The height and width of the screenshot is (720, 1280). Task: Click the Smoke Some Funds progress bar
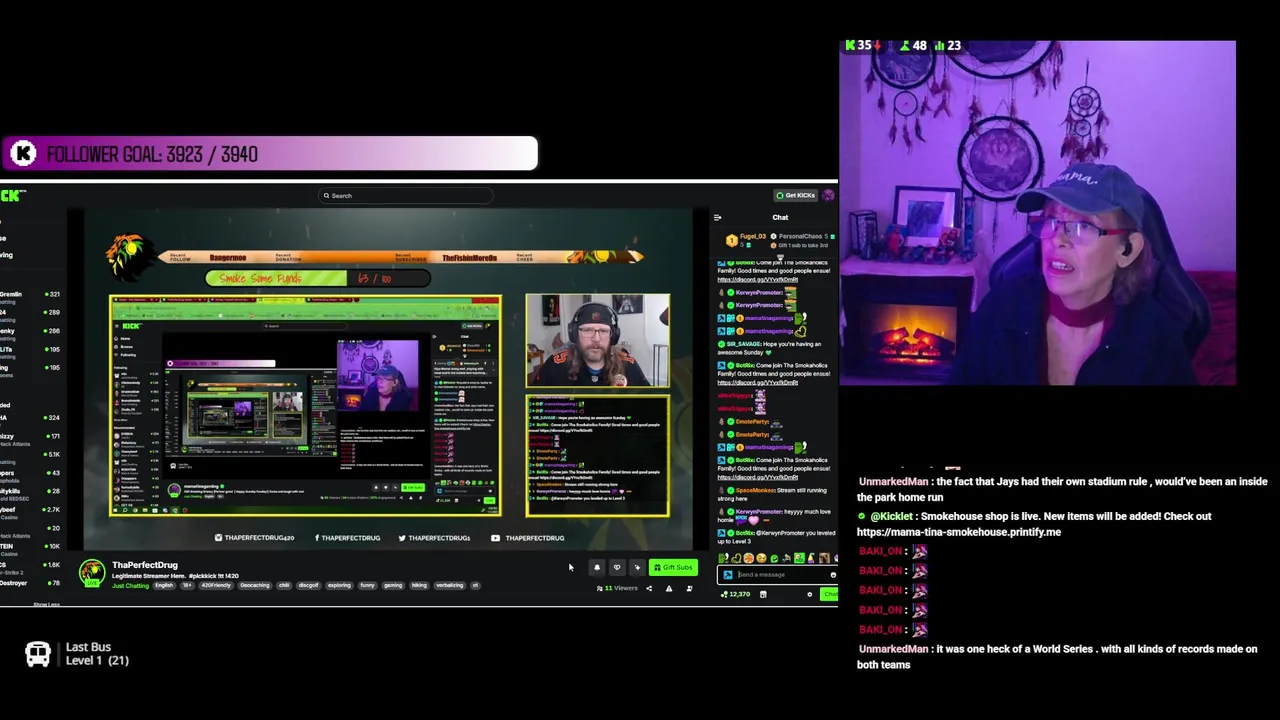[x=318, y=279]
